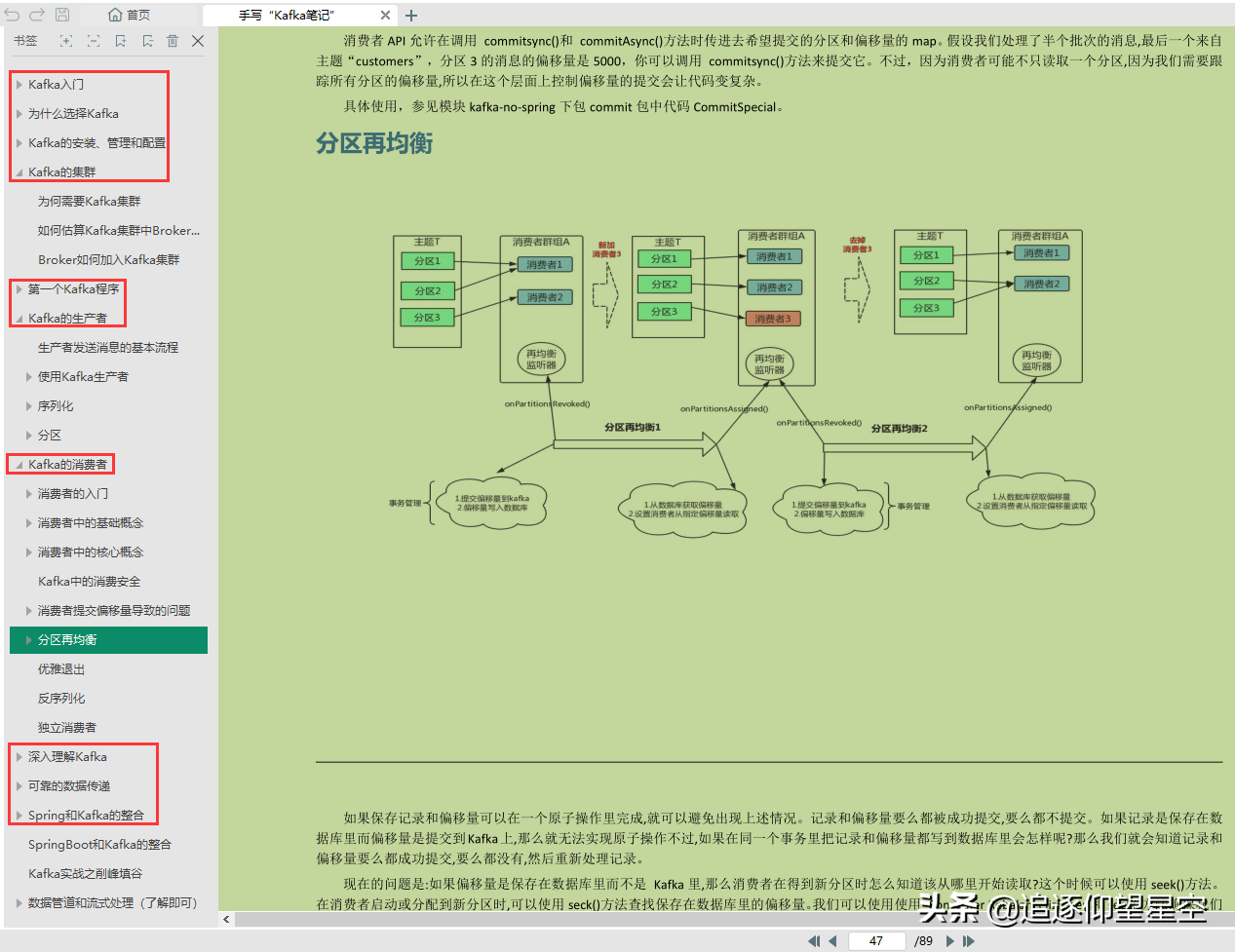Go to 独立消费者 bookmark
This screenshot has width=1235, height=952.
coord(67,728)
